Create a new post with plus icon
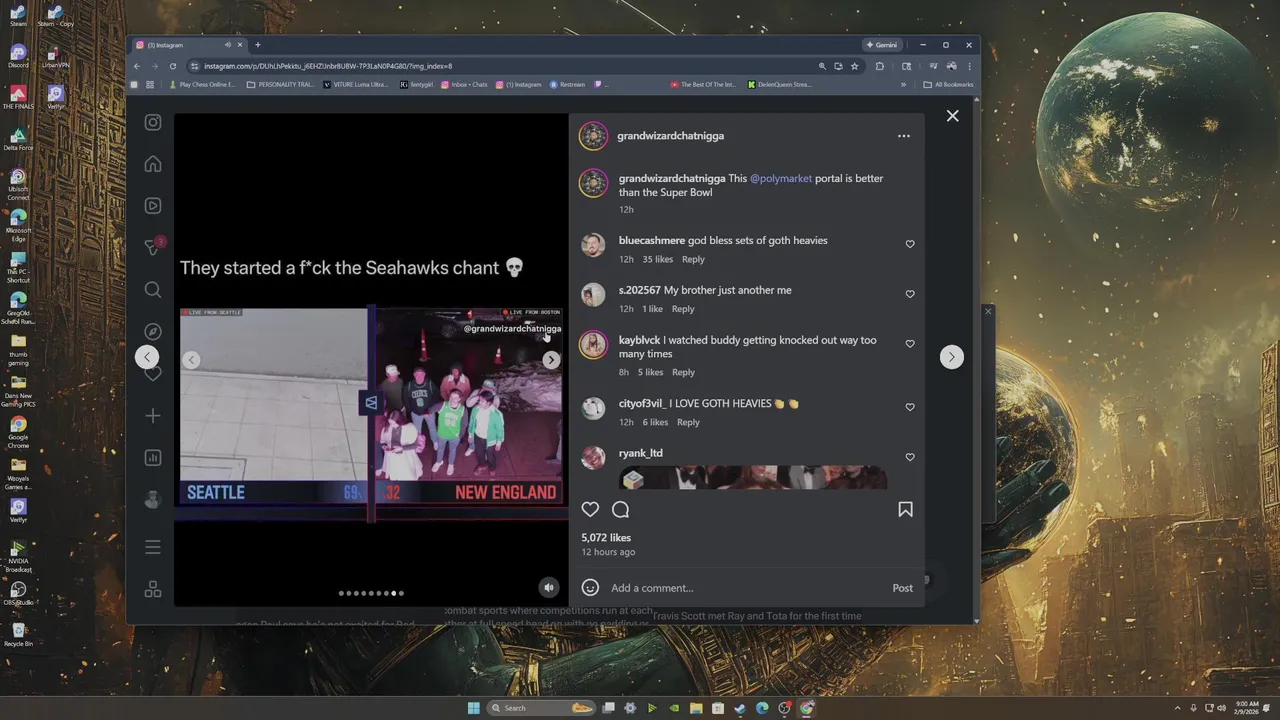The height and width of the screenshot is (720, 1280). (153, 416)
